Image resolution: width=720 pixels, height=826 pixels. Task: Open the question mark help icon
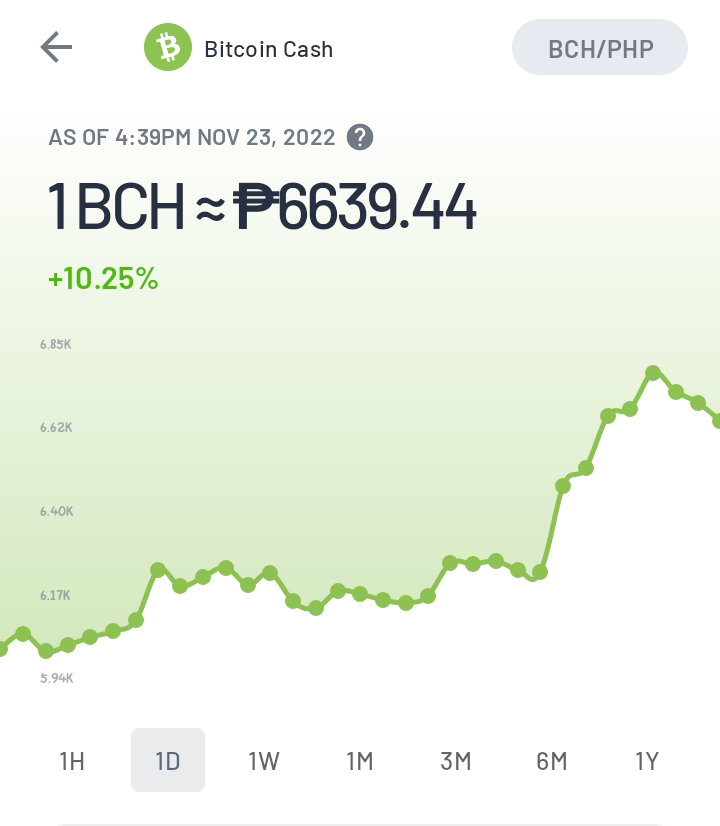[360, 137]
